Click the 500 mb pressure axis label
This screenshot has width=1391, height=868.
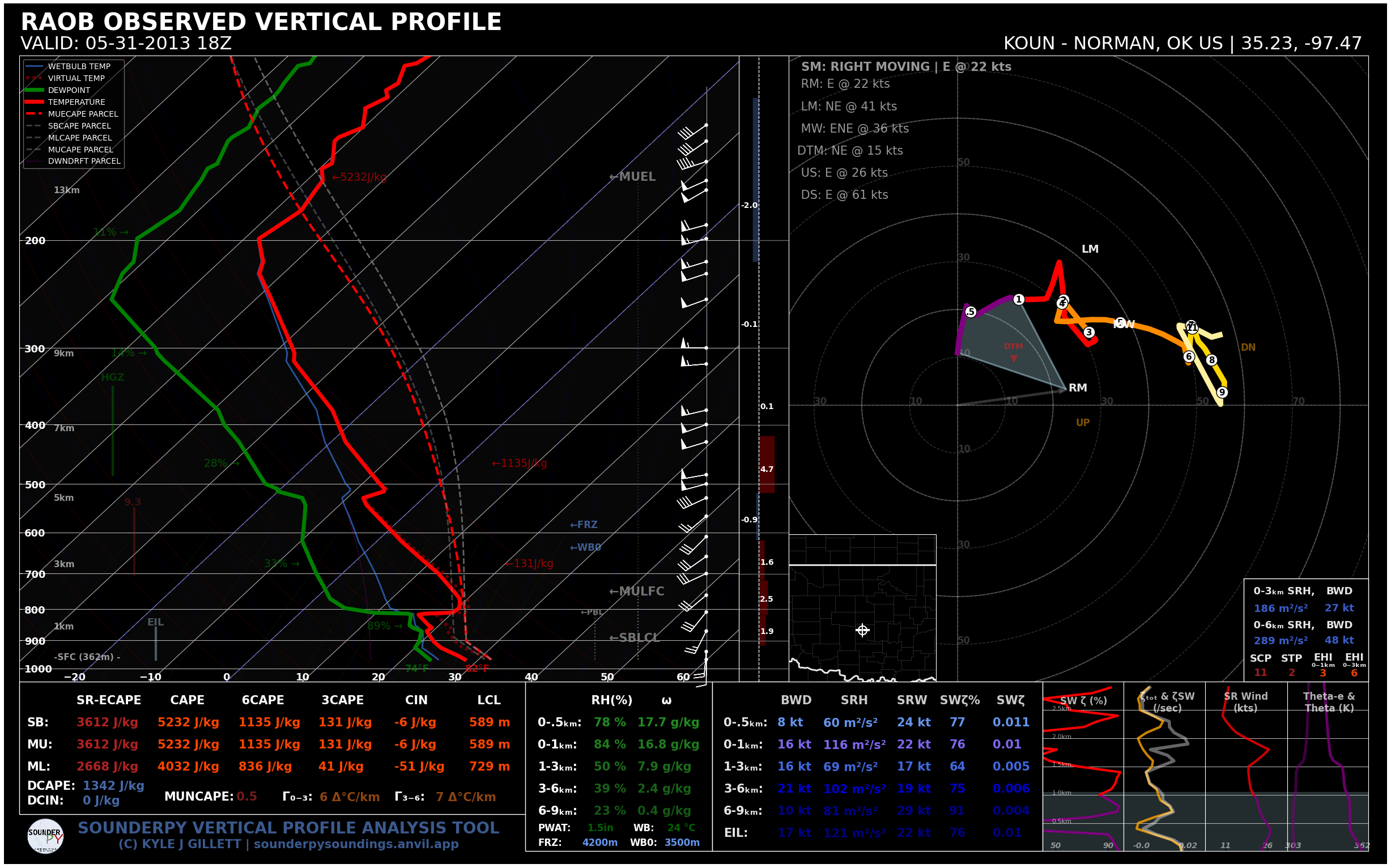[35, 485]
